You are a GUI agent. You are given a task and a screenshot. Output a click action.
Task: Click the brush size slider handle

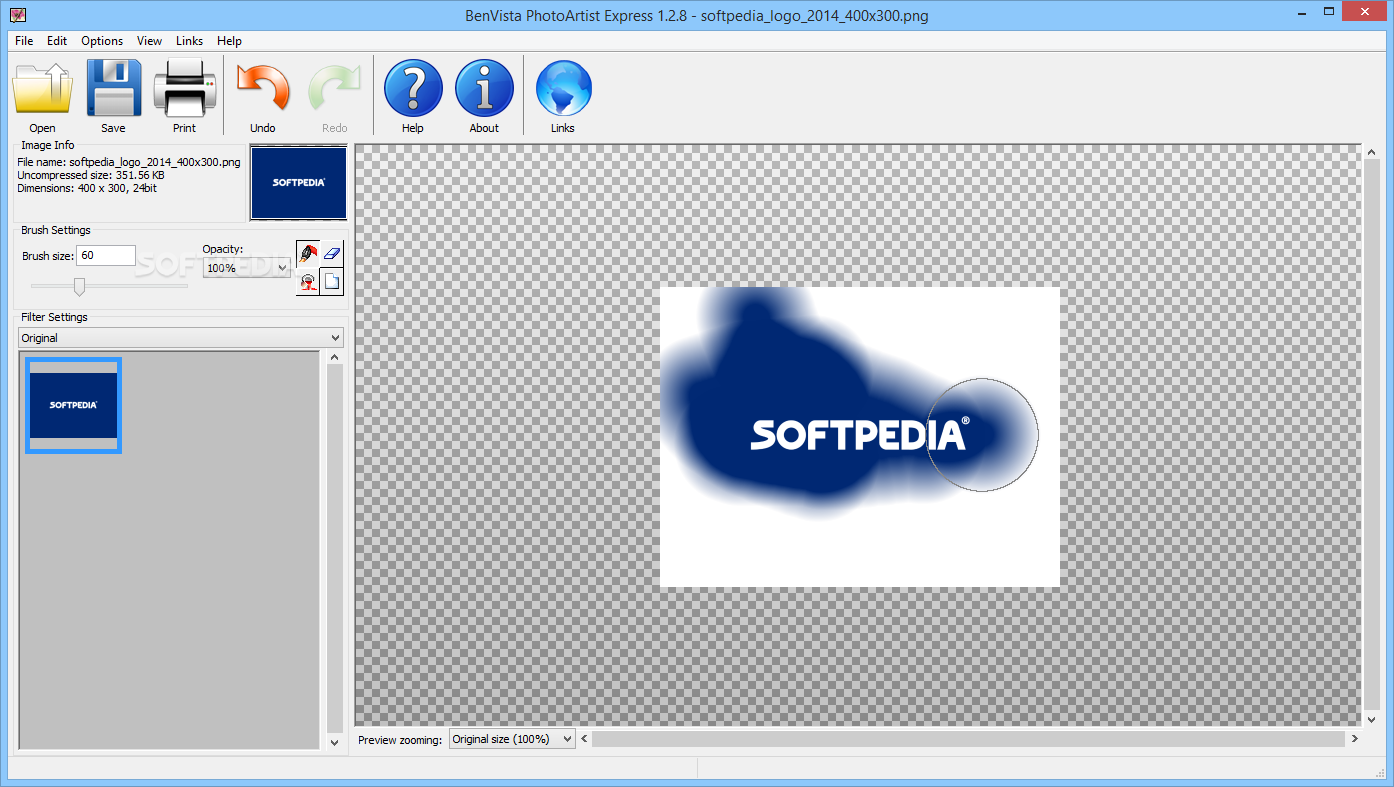click(x=79, y=287)
